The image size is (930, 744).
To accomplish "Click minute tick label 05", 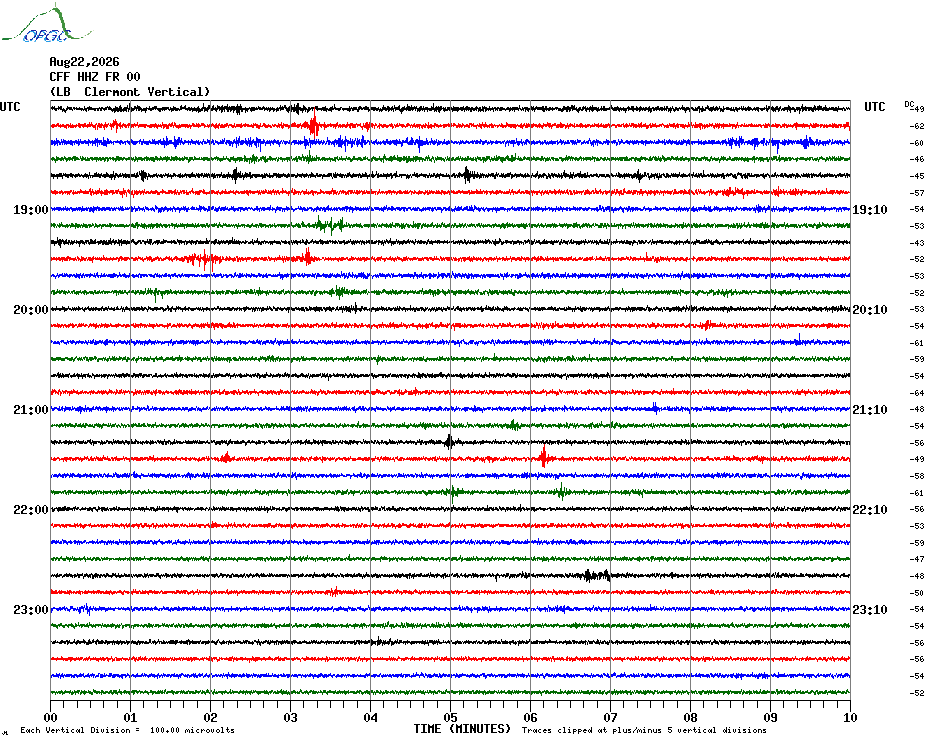I will (450, 717).
